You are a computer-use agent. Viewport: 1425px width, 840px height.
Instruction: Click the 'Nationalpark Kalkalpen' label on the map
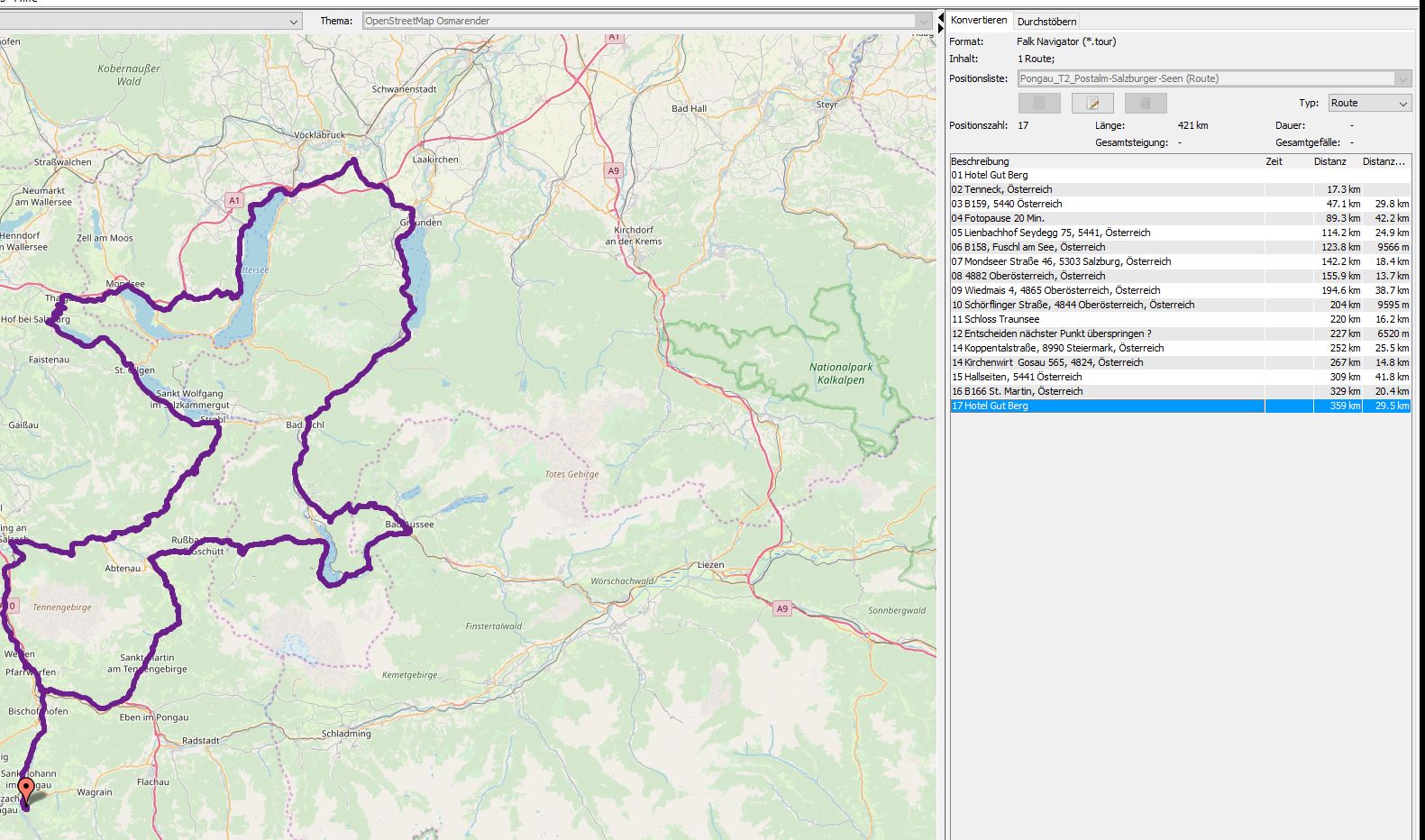tap(841, 373)
